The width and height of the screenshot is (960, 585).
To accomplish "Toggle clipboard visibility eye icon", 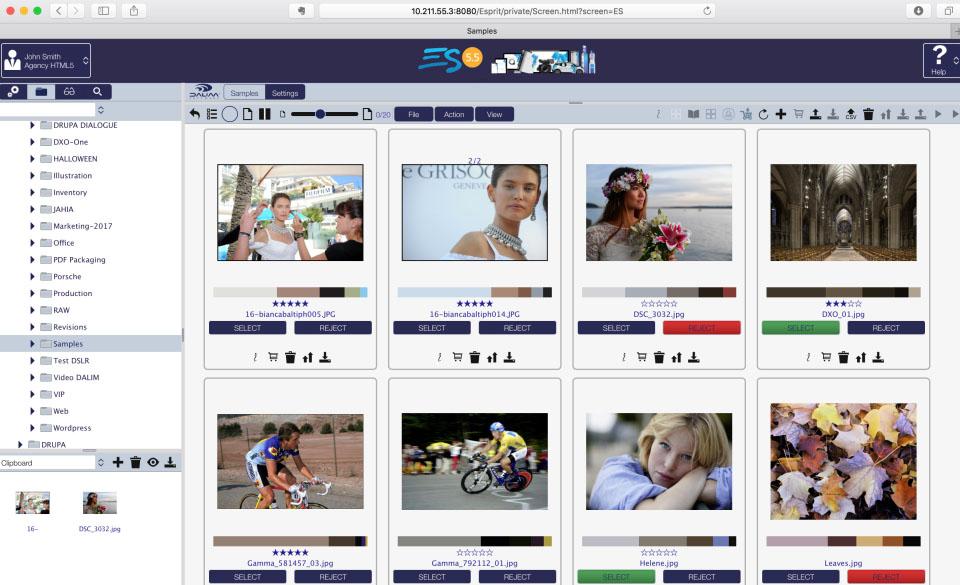I will [x=153, y=463].
